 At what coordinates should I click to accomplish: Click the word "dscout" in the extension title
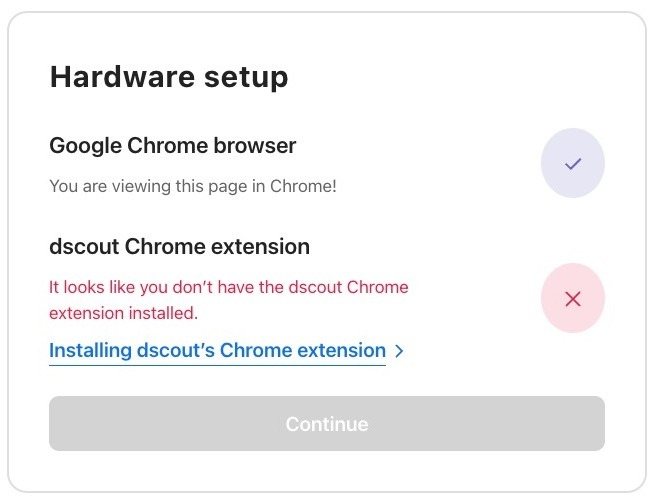pyautogui.click(x=81, y=246)
